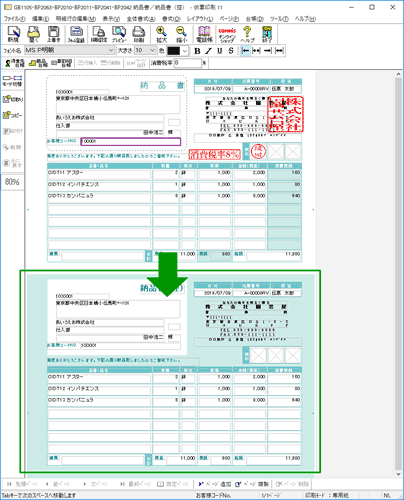The image size is (404, 500).
Task: Click the 開く (Open) folder icon
Action: [x=33, y=34]
